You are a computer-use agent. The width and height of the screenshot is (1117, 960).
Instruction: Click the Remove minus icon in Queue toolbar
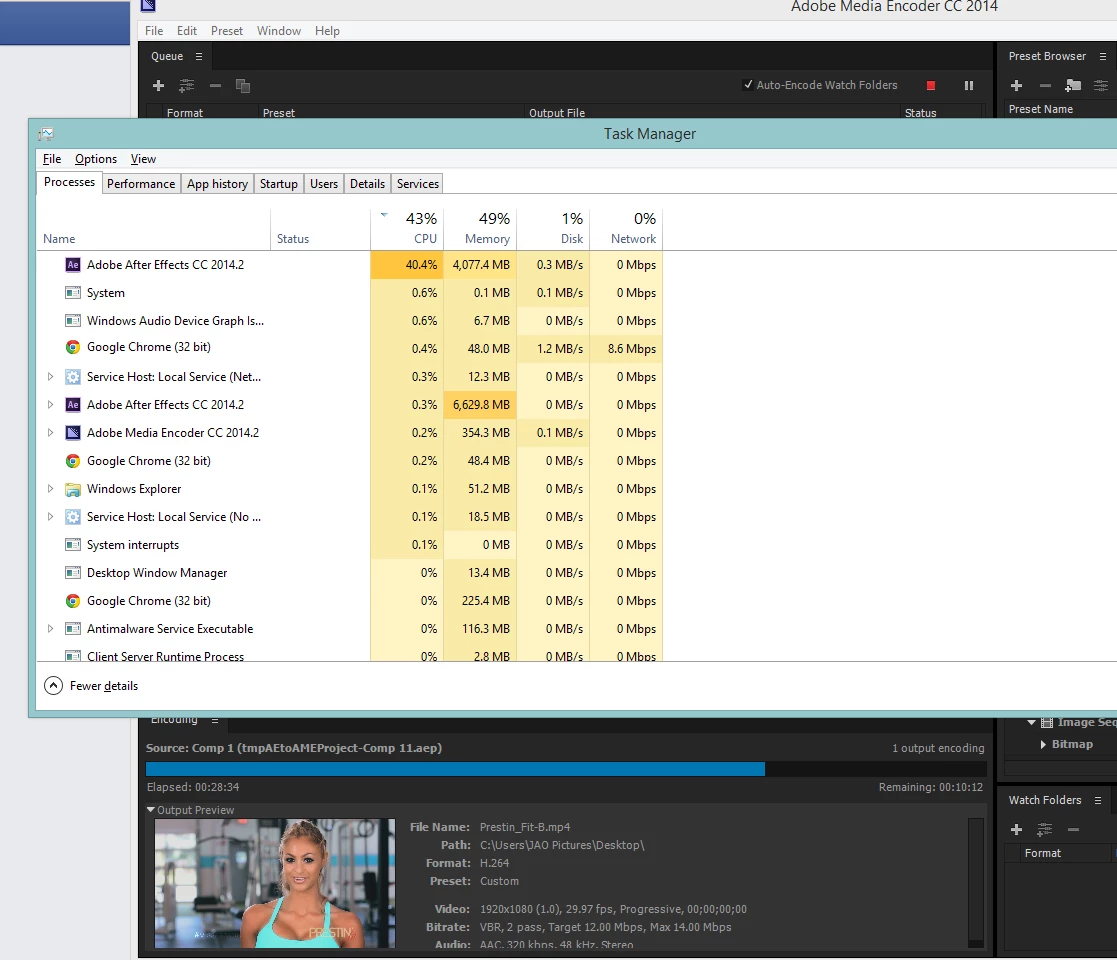point(215,85)
